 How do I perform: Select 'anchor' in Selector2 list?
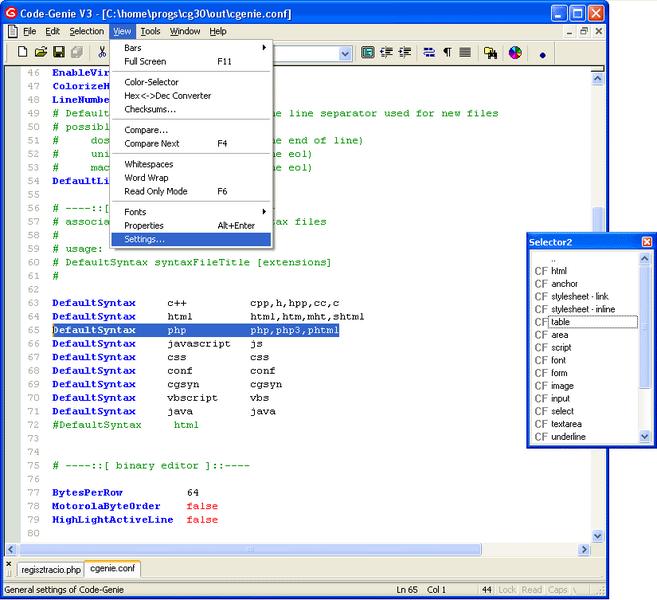564,284
